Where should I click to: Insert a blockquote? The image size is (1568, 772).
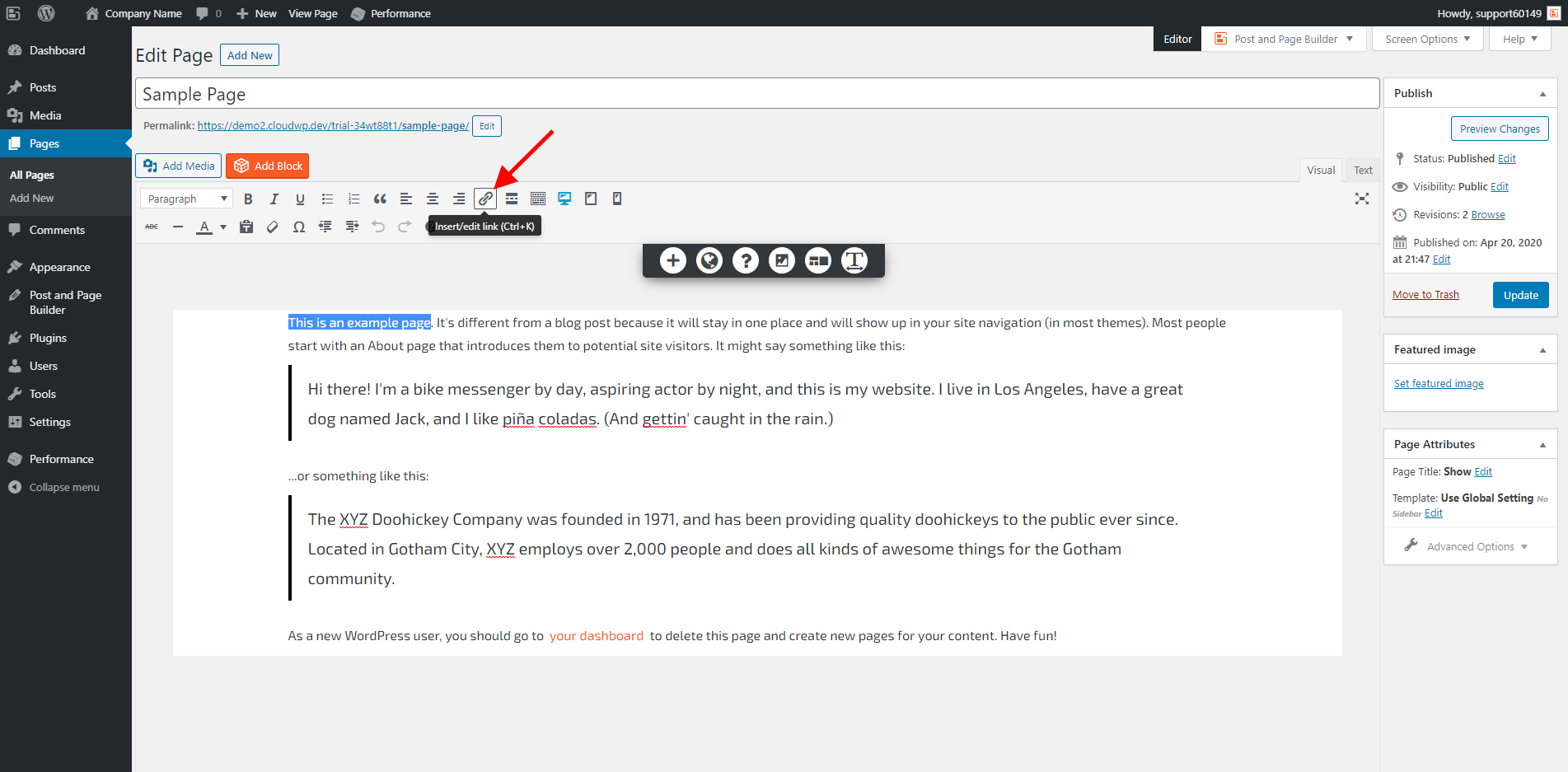pyautogui.click(x=379, y=198)
